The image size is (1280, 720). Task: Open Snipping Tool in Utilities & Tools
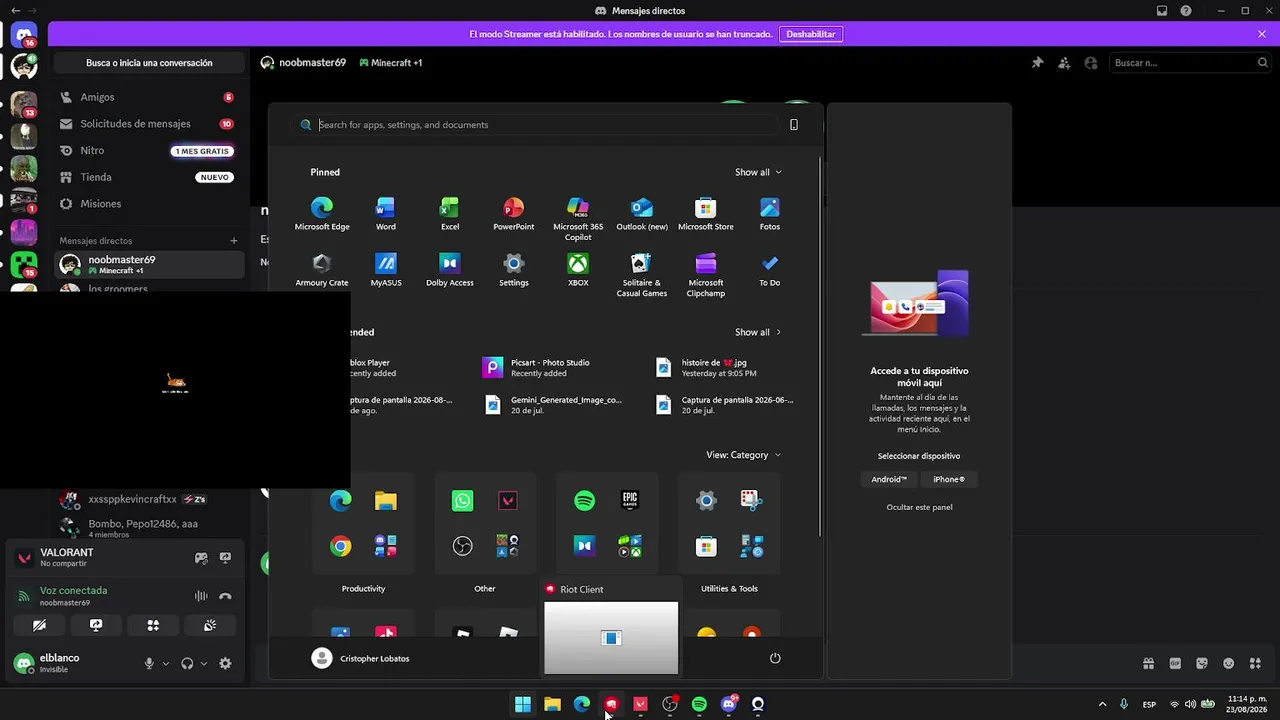point(752,500)
